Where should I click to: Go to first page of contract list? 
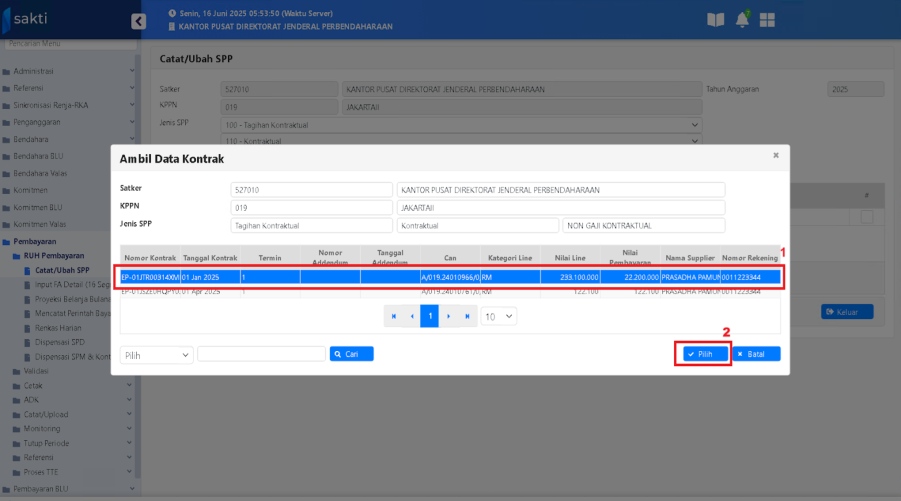(x=393, y=316)
